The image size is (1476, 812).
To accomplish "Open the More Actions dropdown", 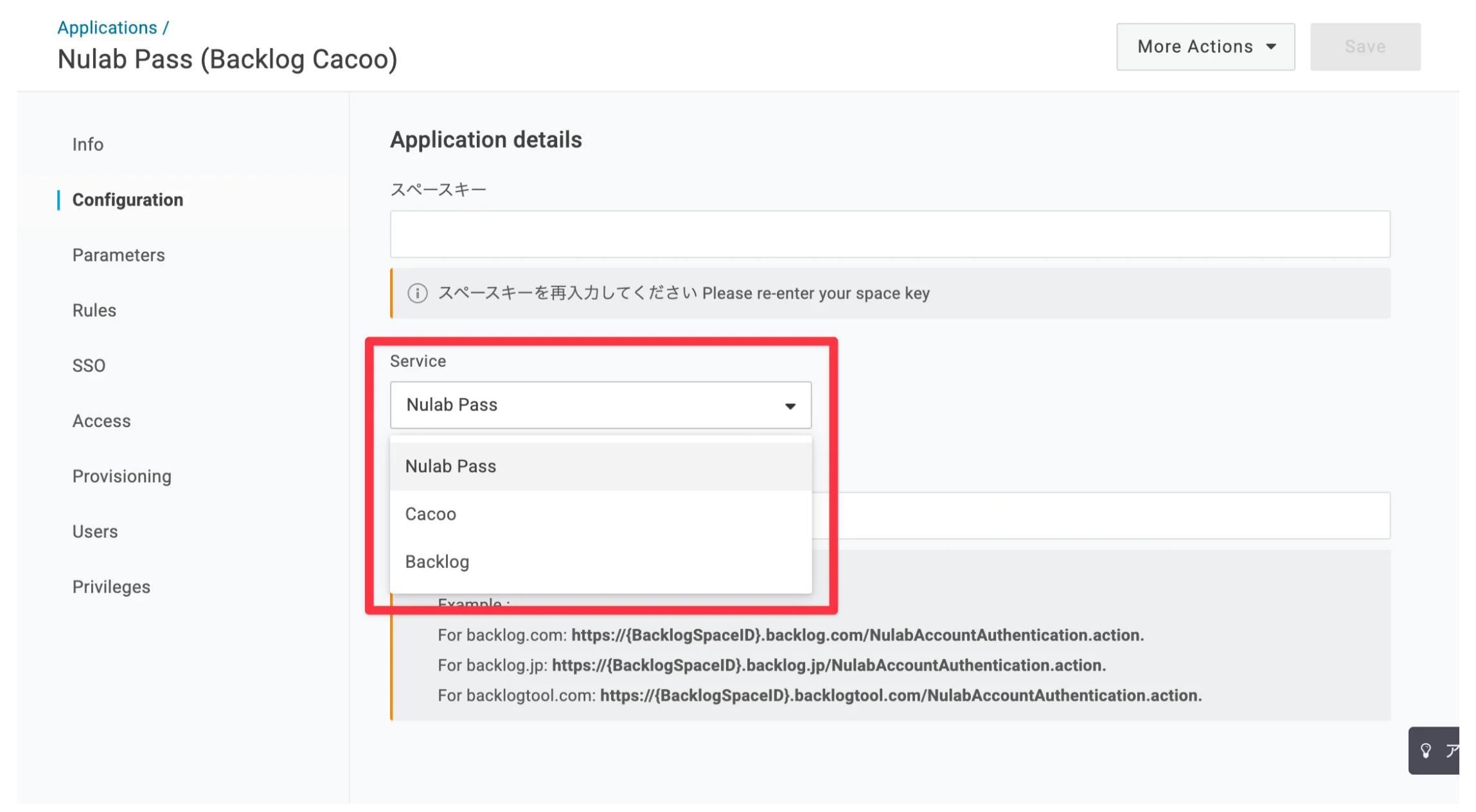I will click(x=1205, y=47).
